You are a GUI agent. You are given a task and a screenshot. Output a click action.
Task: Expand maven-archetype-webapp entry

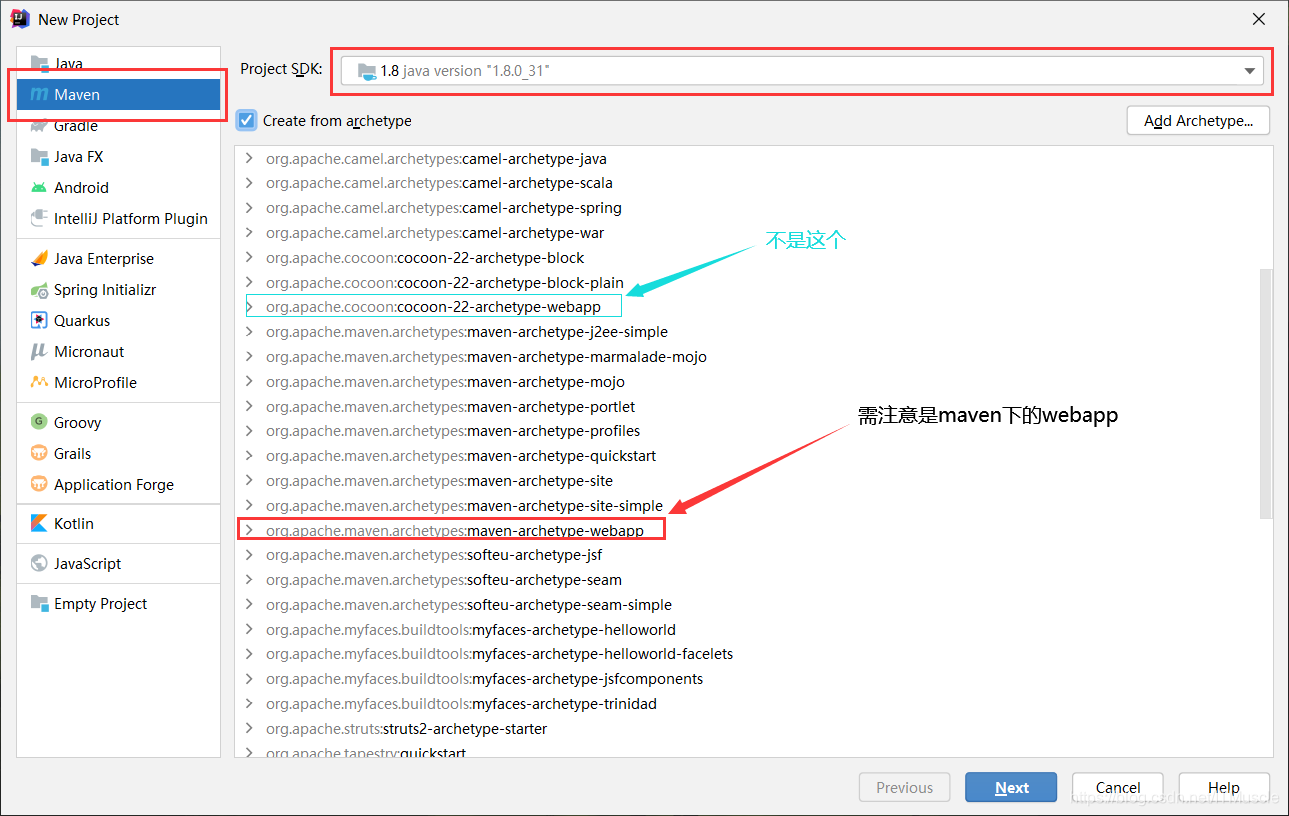pyautogui.click(x=249, y=530)
